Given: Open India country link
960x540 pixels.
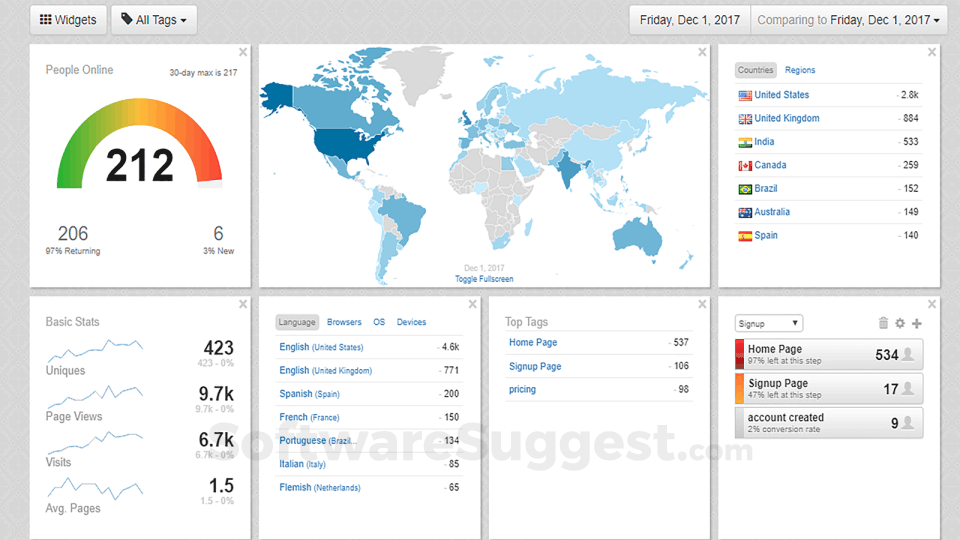Looking at the screenshot, I should [x=764, y=141].
